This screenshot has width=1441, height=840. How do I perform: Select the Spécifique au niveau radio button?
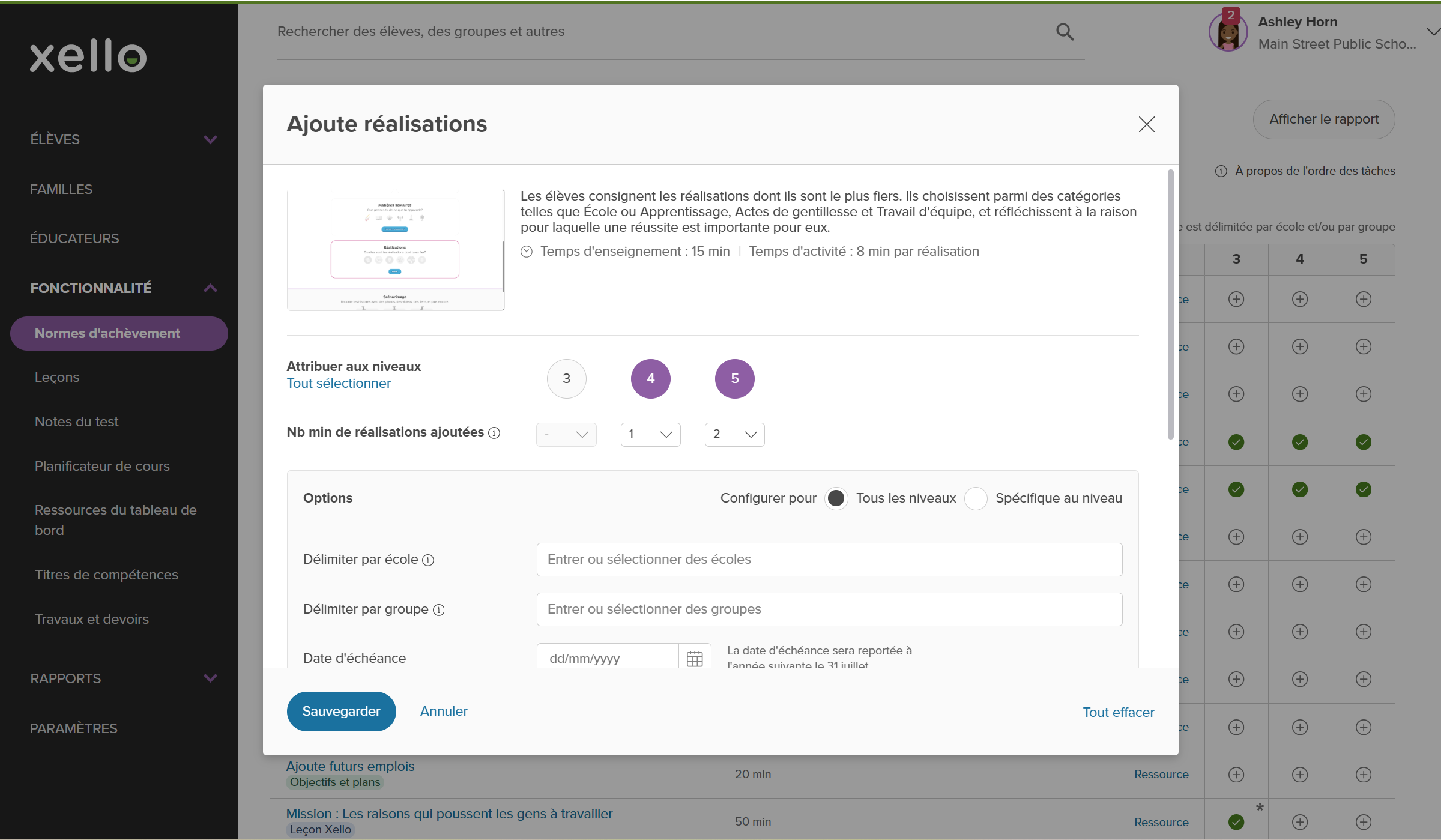point(976,498)
